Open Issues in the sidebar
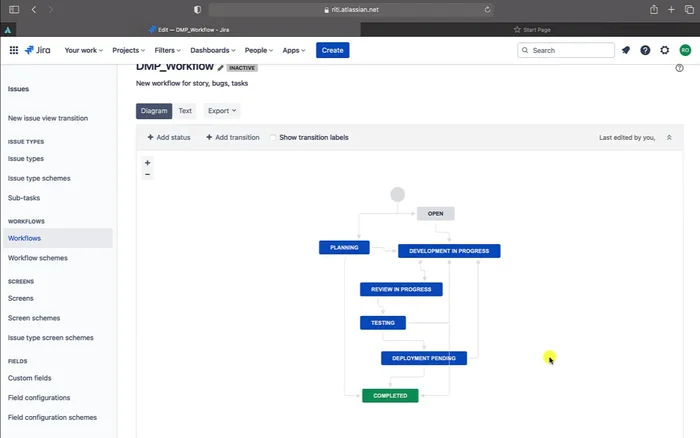 pos(18,89)
